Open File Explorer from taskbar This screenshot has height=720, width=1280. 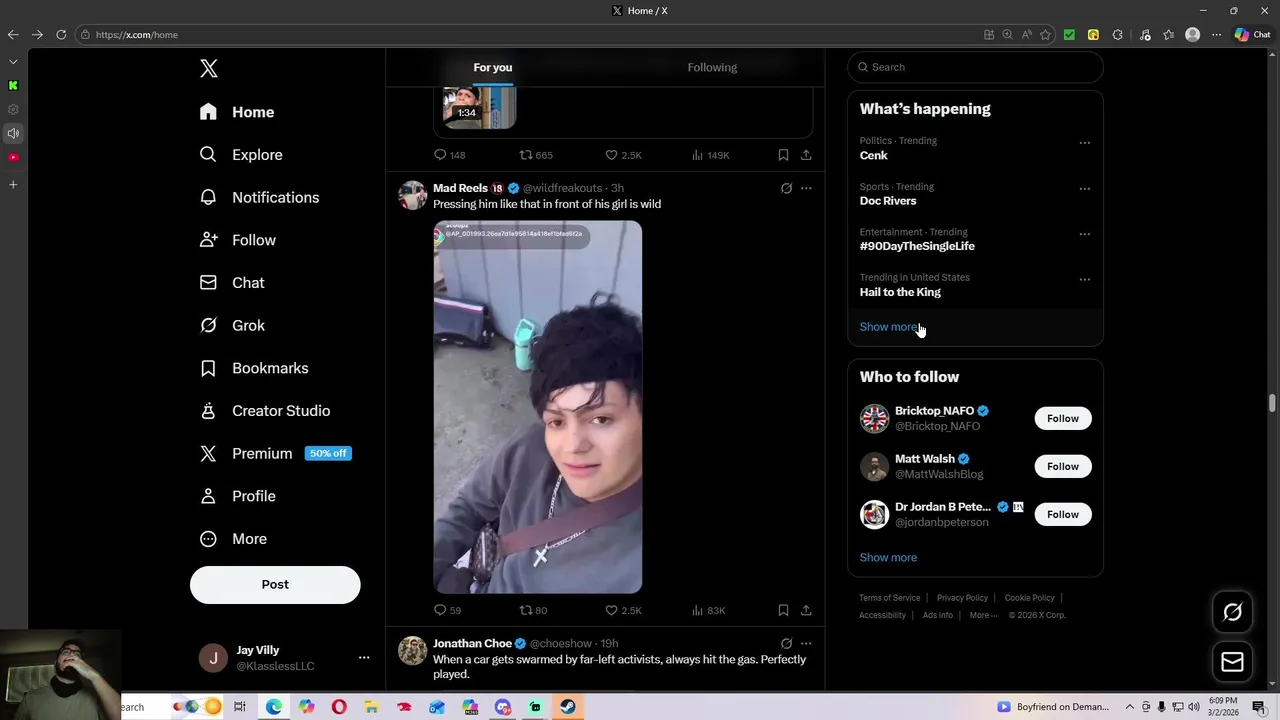pyautogui.click(x=372, y=707)
